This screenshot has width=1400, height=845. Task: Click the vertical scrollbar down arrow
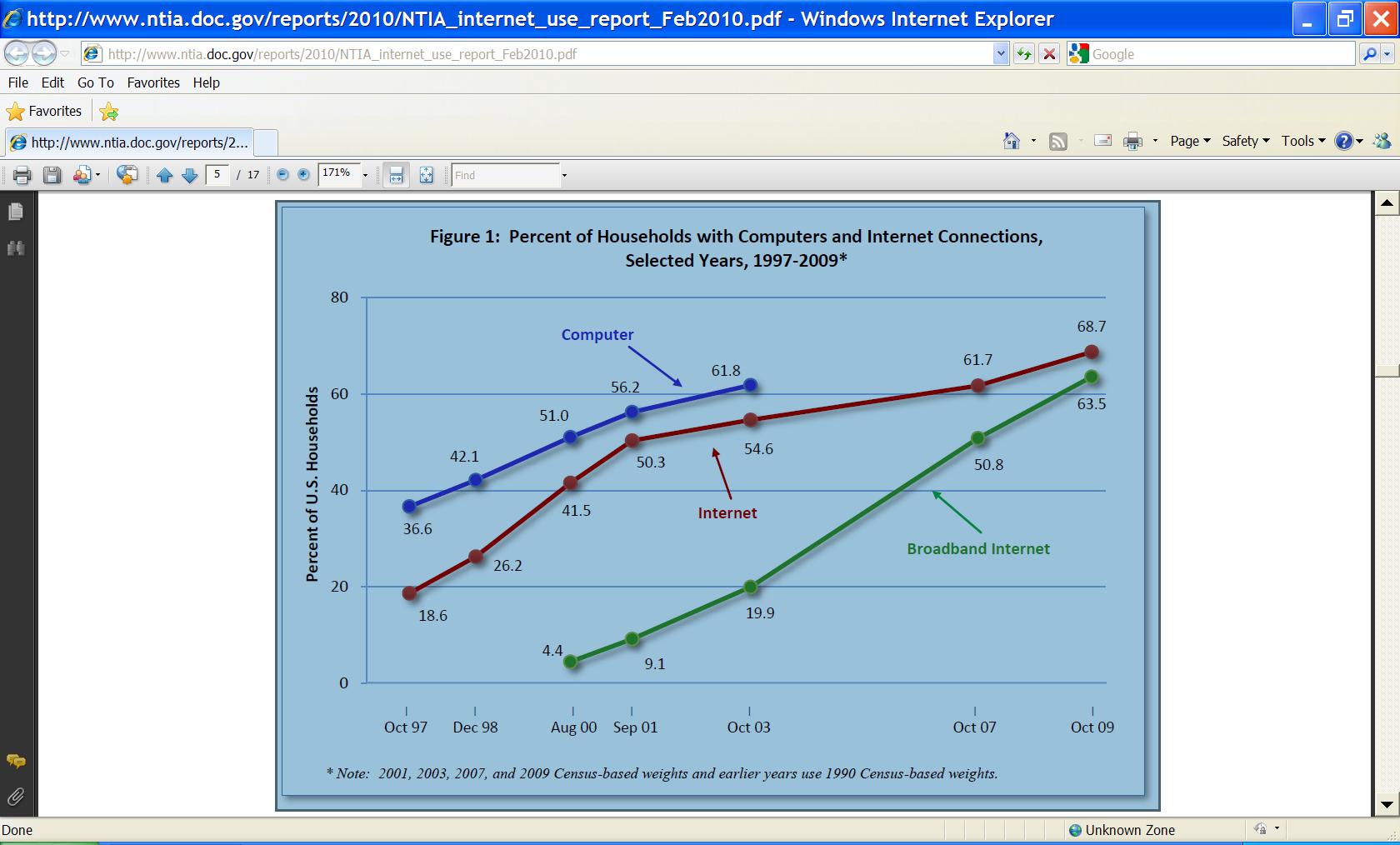point(1387,805)
